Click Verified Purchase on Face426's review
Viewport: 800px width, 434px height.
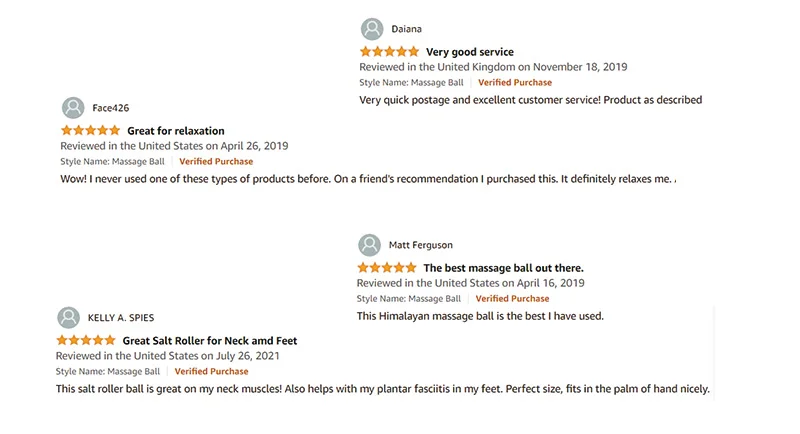216,161
